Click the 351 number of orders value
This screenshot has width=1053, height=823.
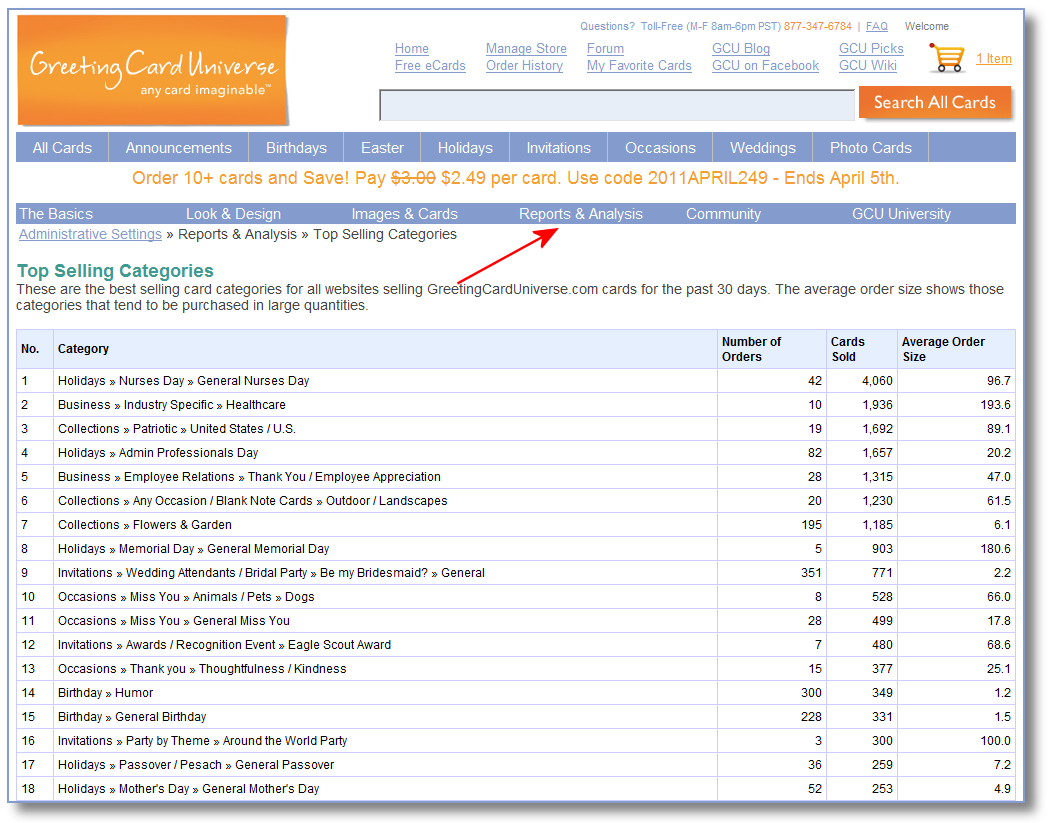811,573
